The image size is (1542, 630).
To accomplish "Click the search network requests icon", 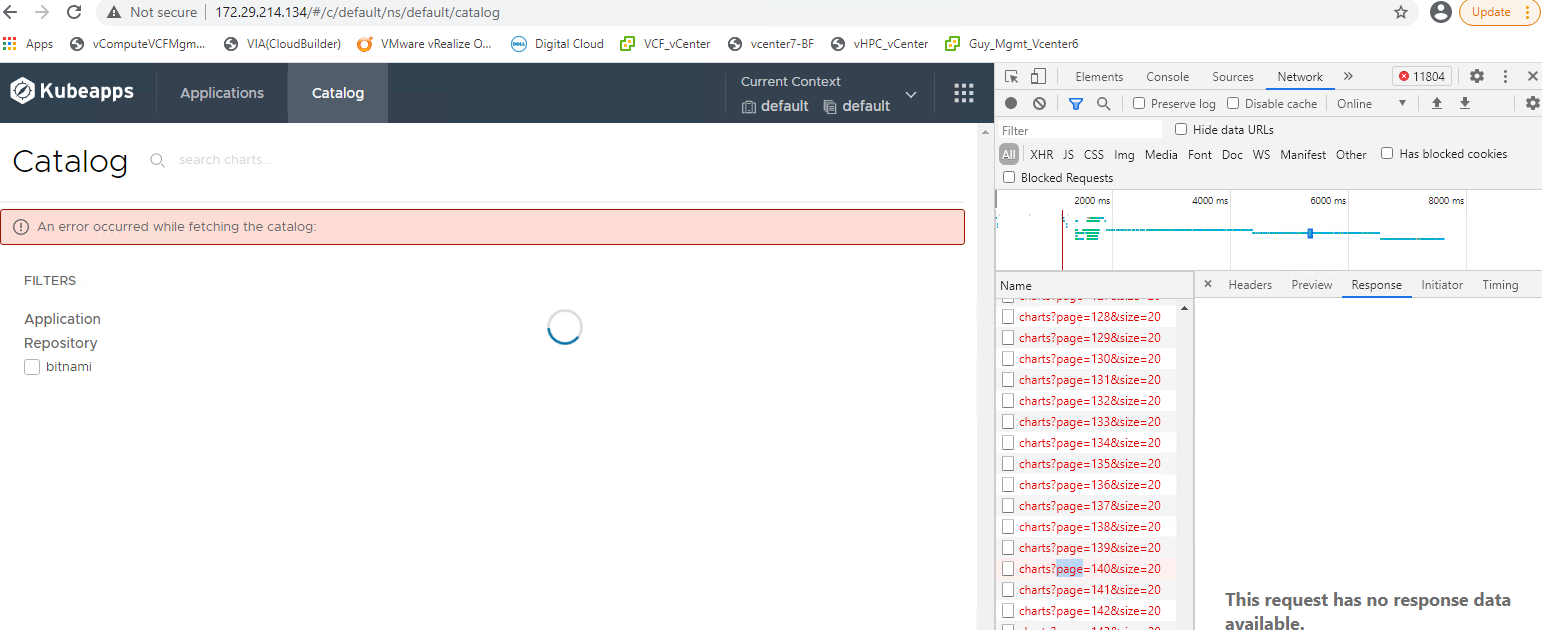I will (x=1101, y=103).
